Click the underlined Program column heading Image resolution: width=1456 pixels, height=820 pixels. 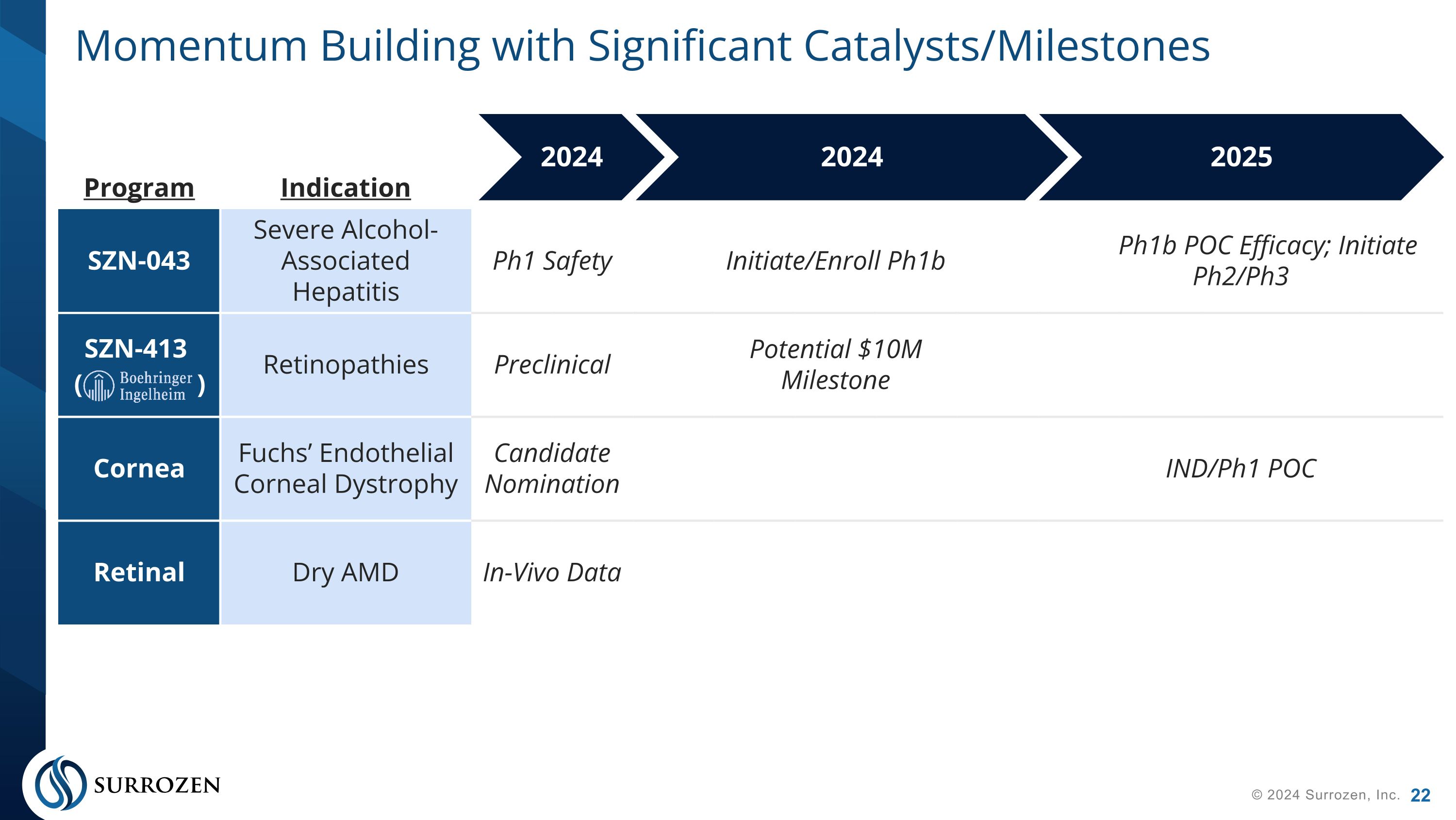[x=139, y=188]
